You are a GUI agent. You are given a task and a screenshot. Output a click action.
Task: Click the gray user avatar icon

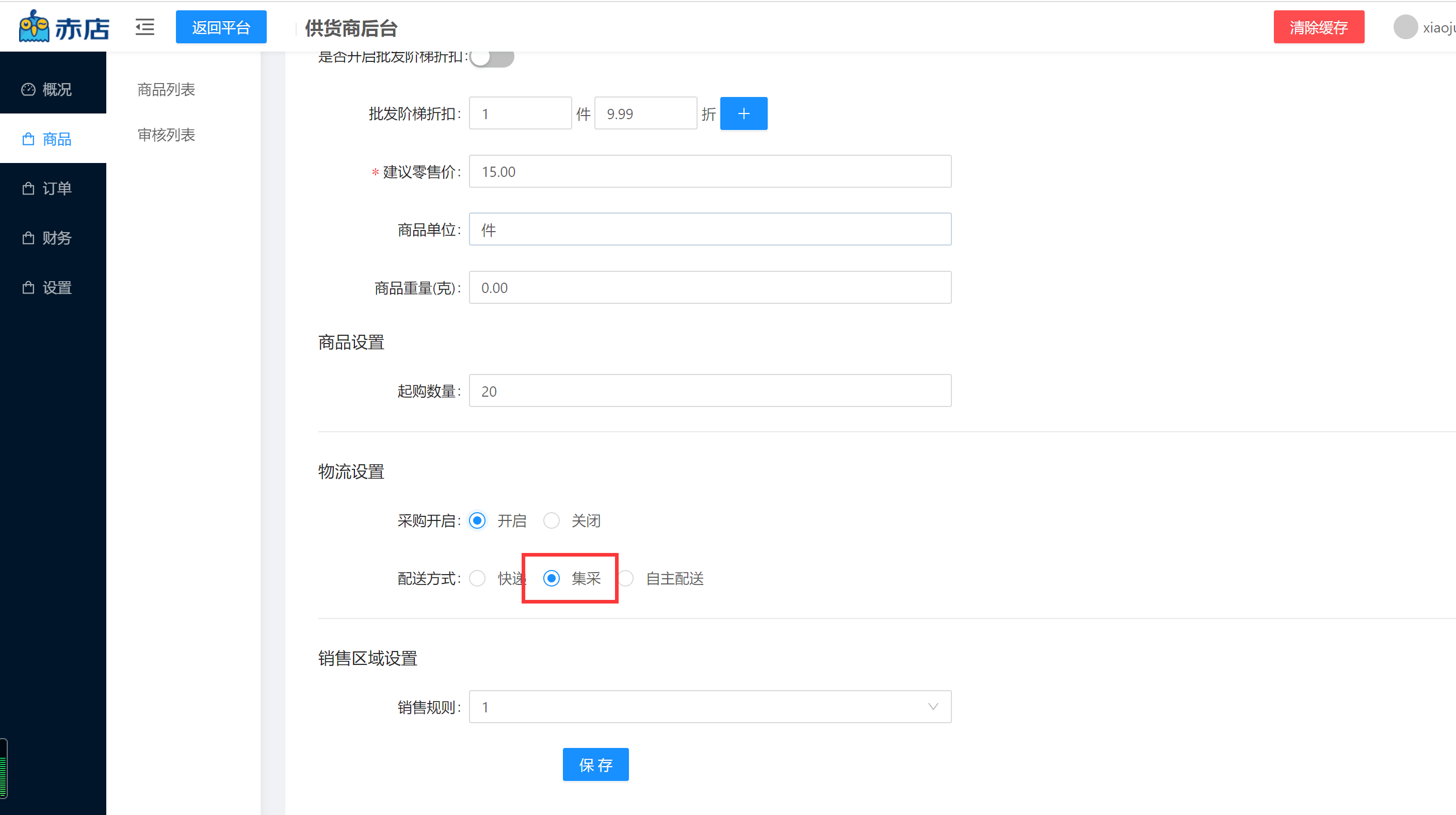pos(1405,27)
